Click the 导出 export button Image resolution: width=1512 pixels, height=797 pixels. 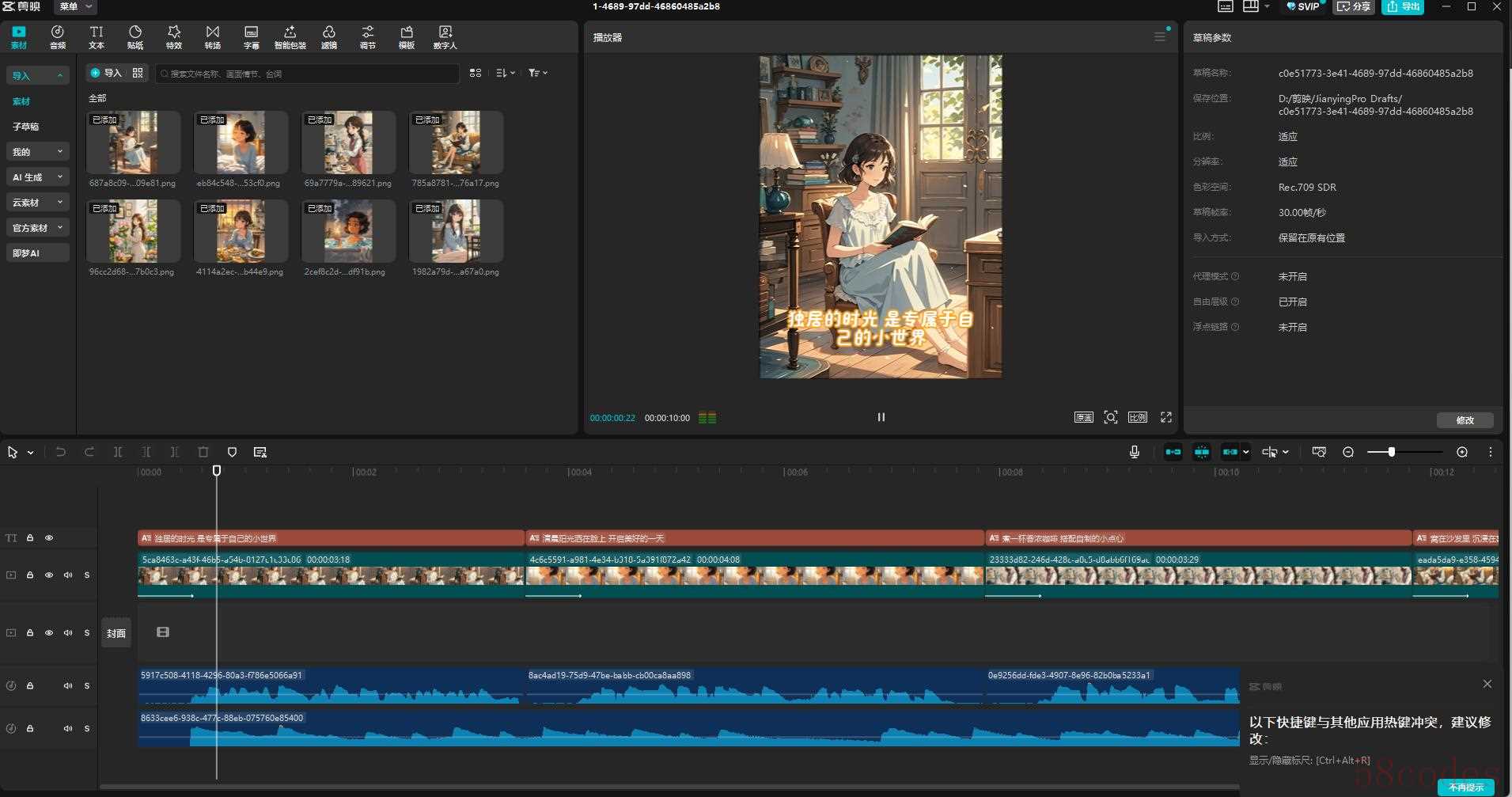tap(1403, 6)
